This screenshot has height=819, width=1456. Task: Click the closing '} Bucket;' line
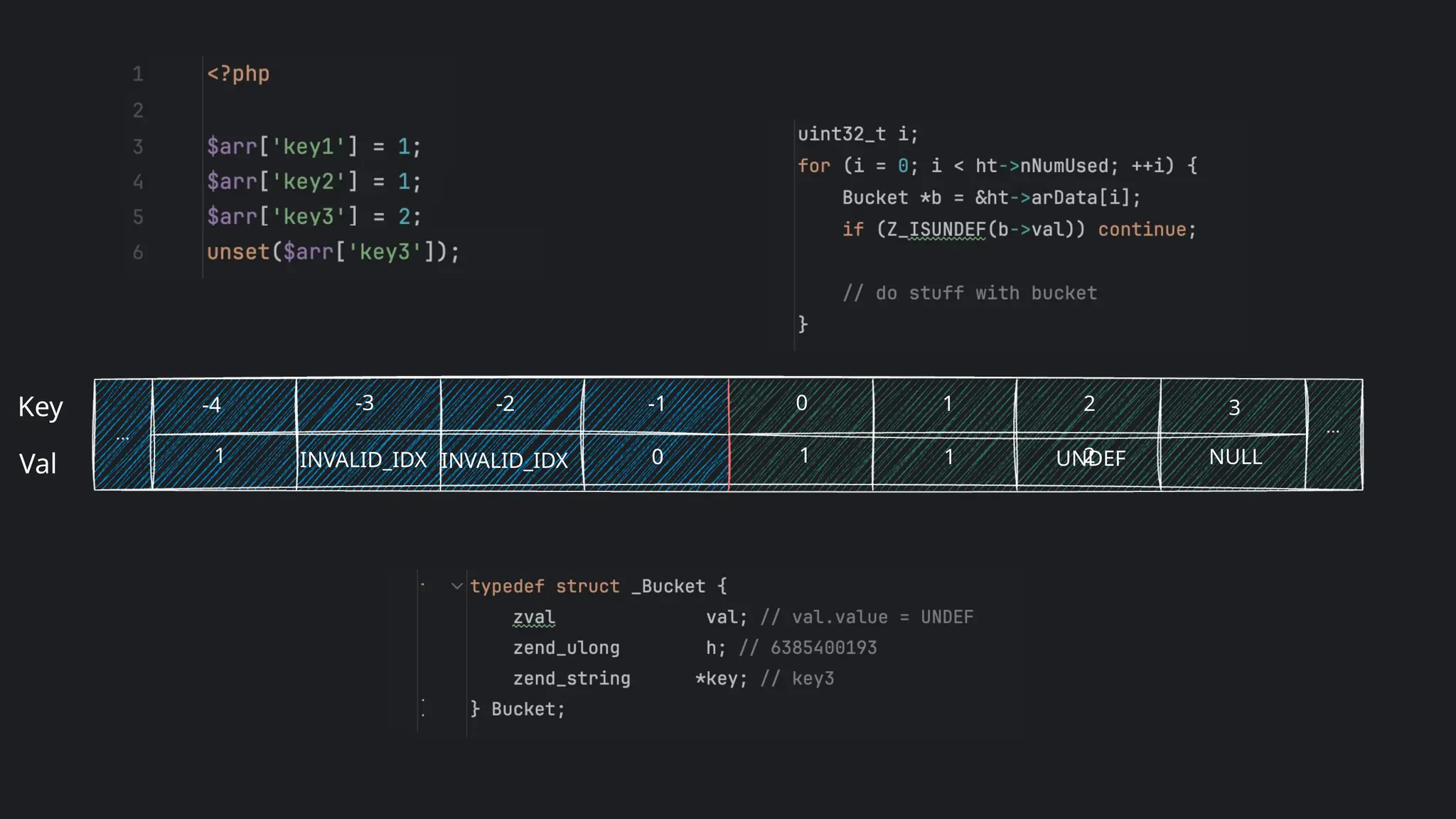pos(518,709)
